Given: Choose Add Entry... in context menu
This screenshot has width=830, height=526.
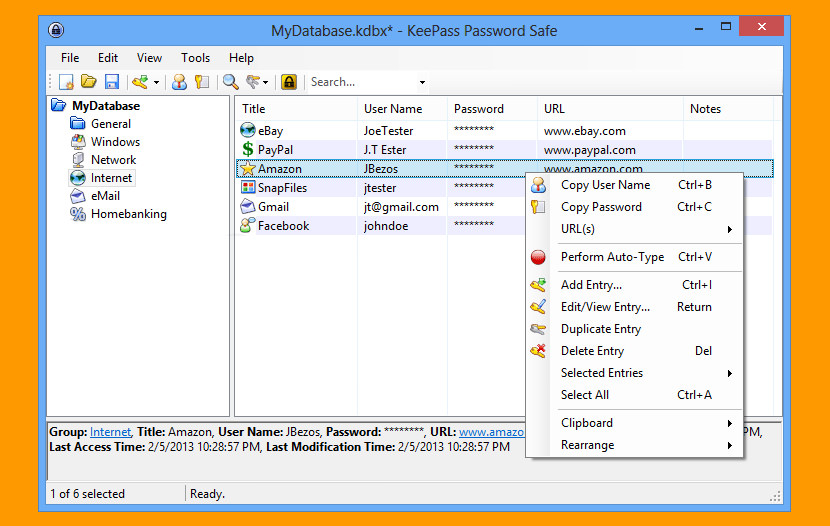Looking at the screenshot, I should (635, 285).
